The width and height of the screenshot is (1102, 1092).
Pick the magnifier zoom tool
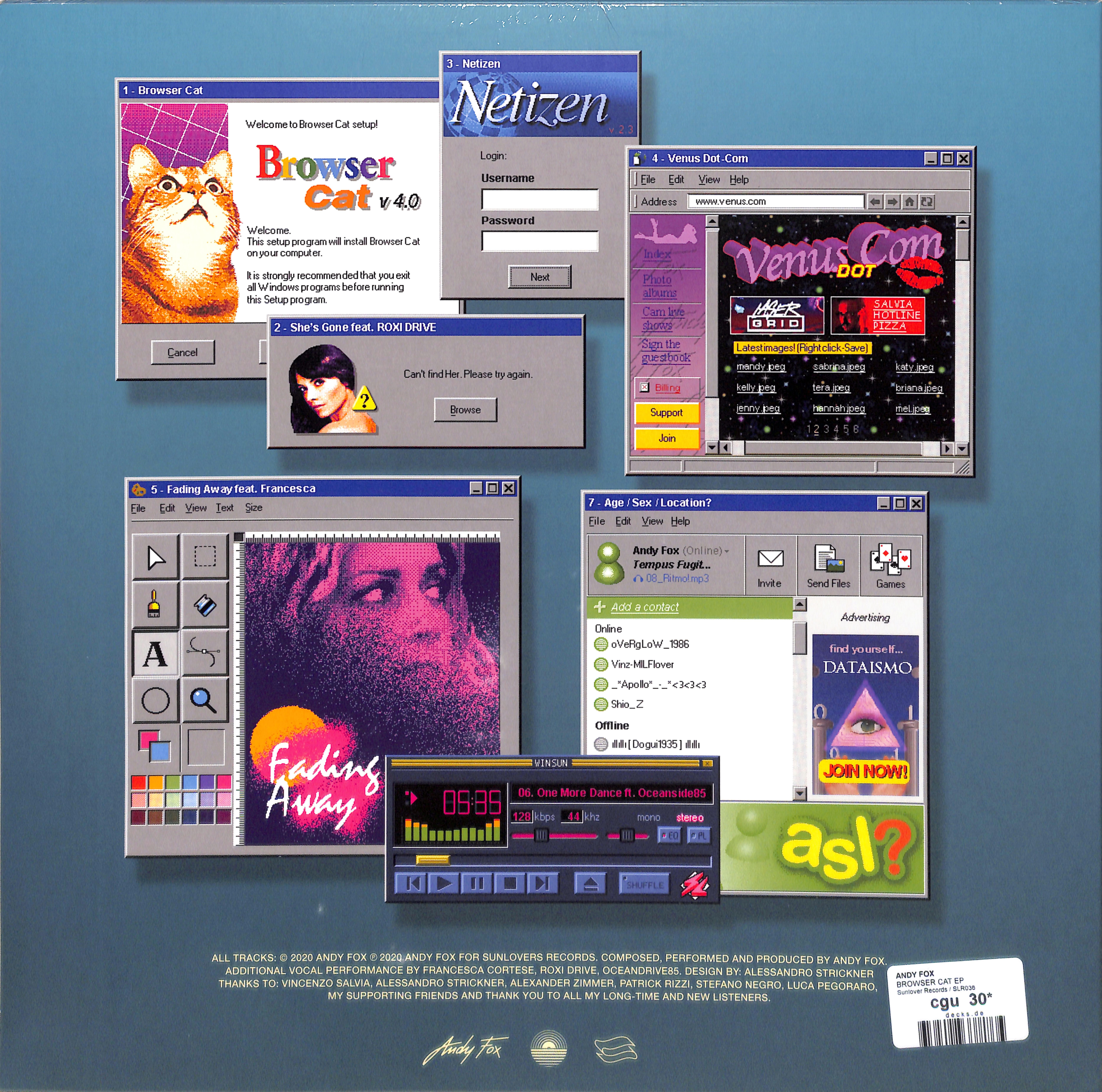(x=204, y=701)
